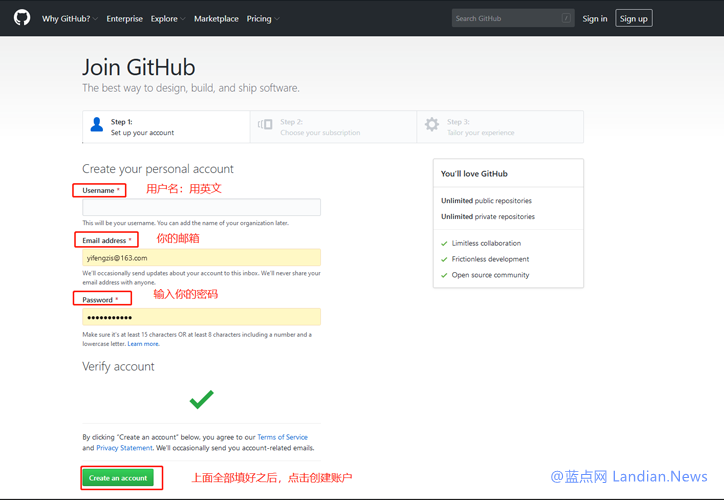Click the Password label
The width and height of the screenshot is (724, 500).
tap(97, 300)
